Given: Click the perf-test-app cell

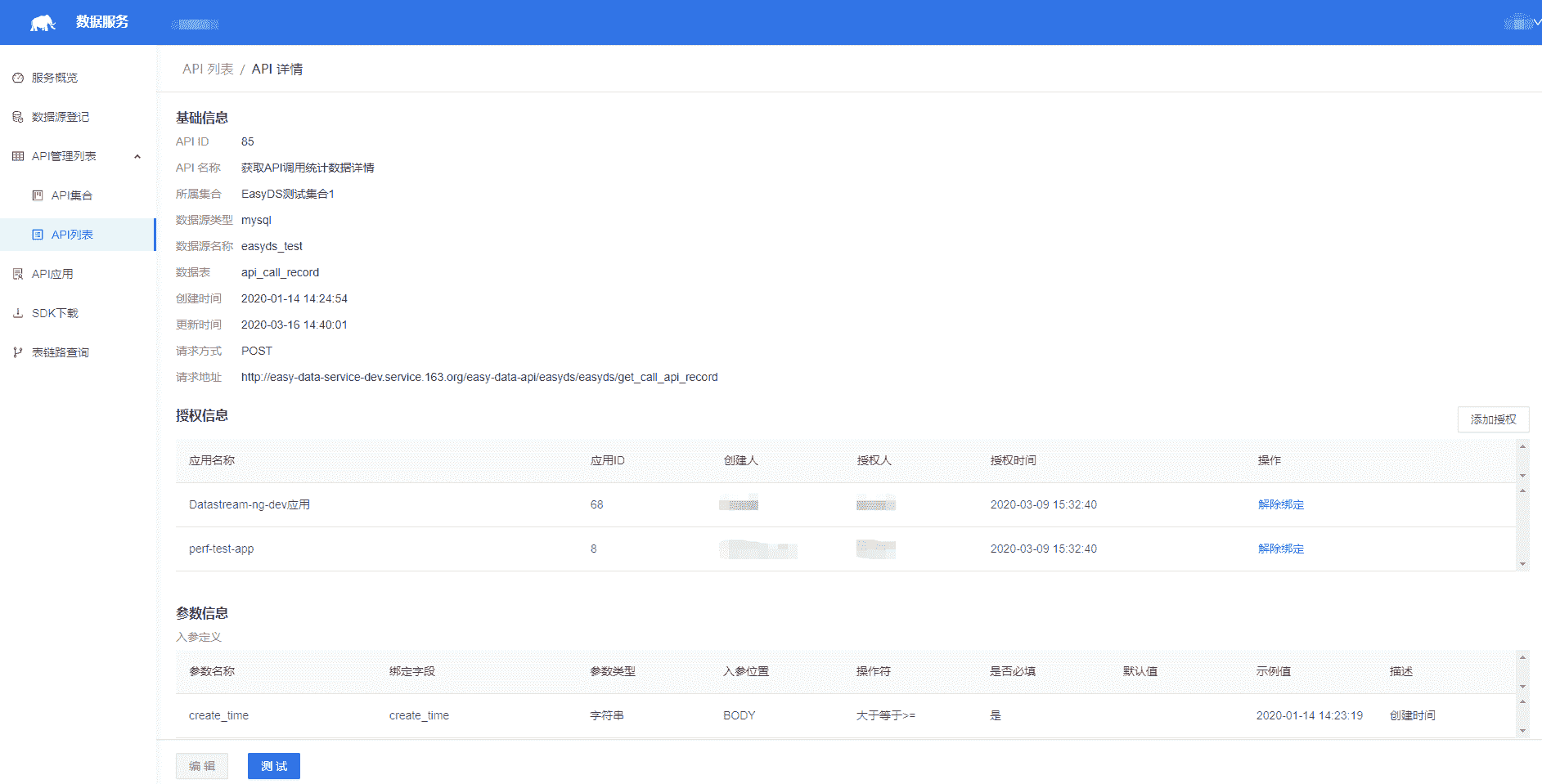Looking at the screenshot, I should click(x=221, y=549).
